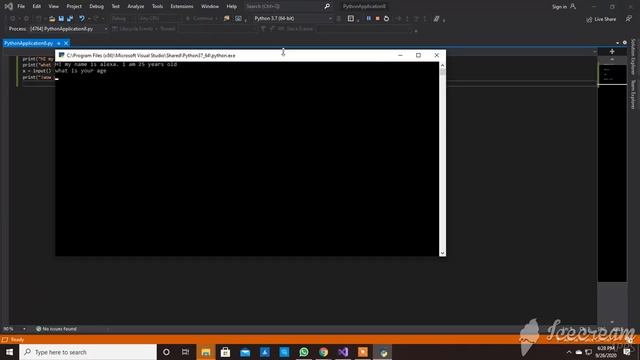Viewport: 640px width, 360px height.
Task: Click the No issues found status indicator
Action: (56, 329)
